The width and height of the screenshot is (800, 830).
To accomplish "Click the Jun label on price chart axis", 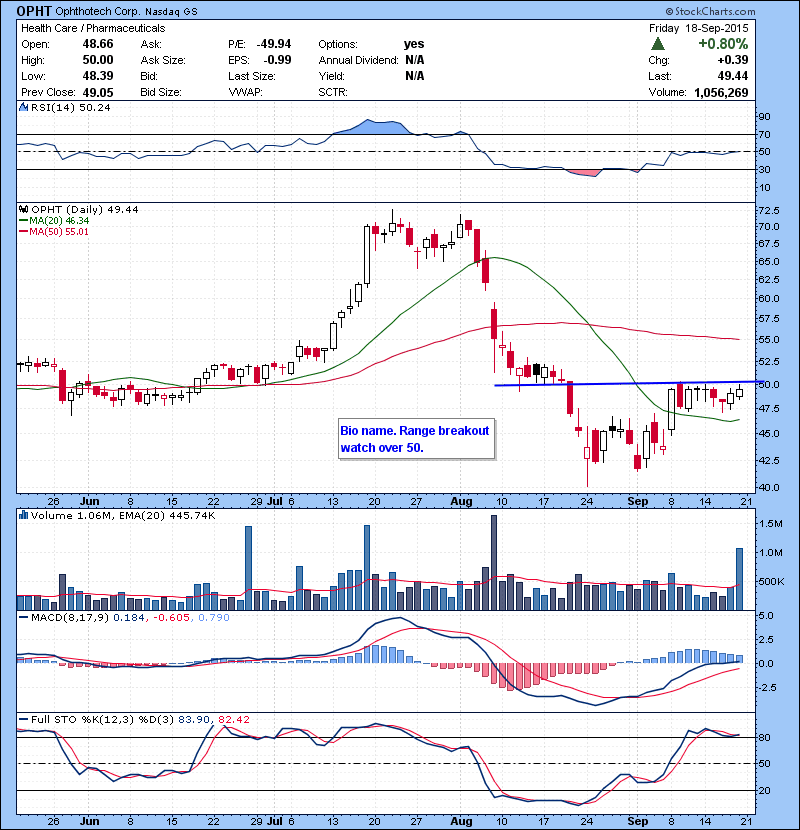I will (89, 501).
